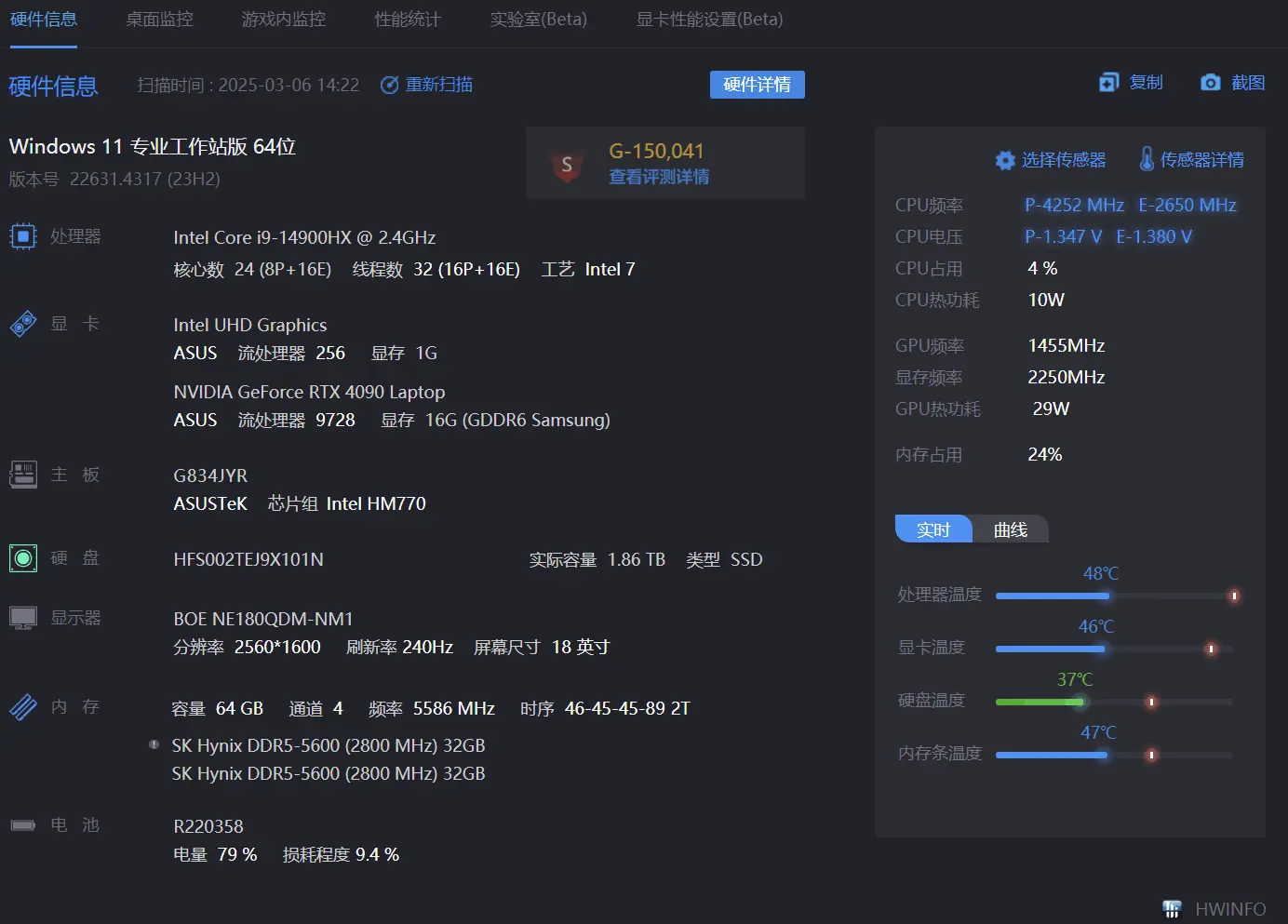Click the 显卡温度 red threshold marker
Image resolution: width=1288 pixels, height=924 pixels.
click(x=1211, y=649)
